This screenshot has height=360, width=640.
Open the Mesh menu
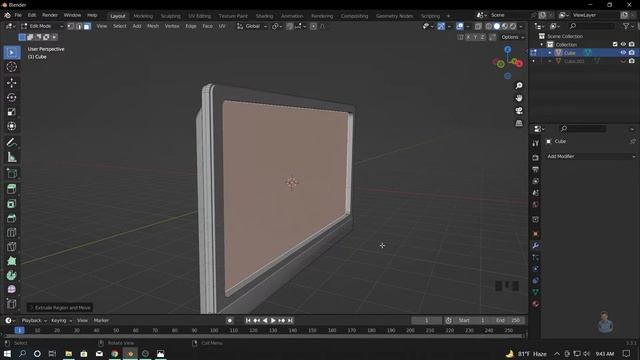click(x=153, y=26)
